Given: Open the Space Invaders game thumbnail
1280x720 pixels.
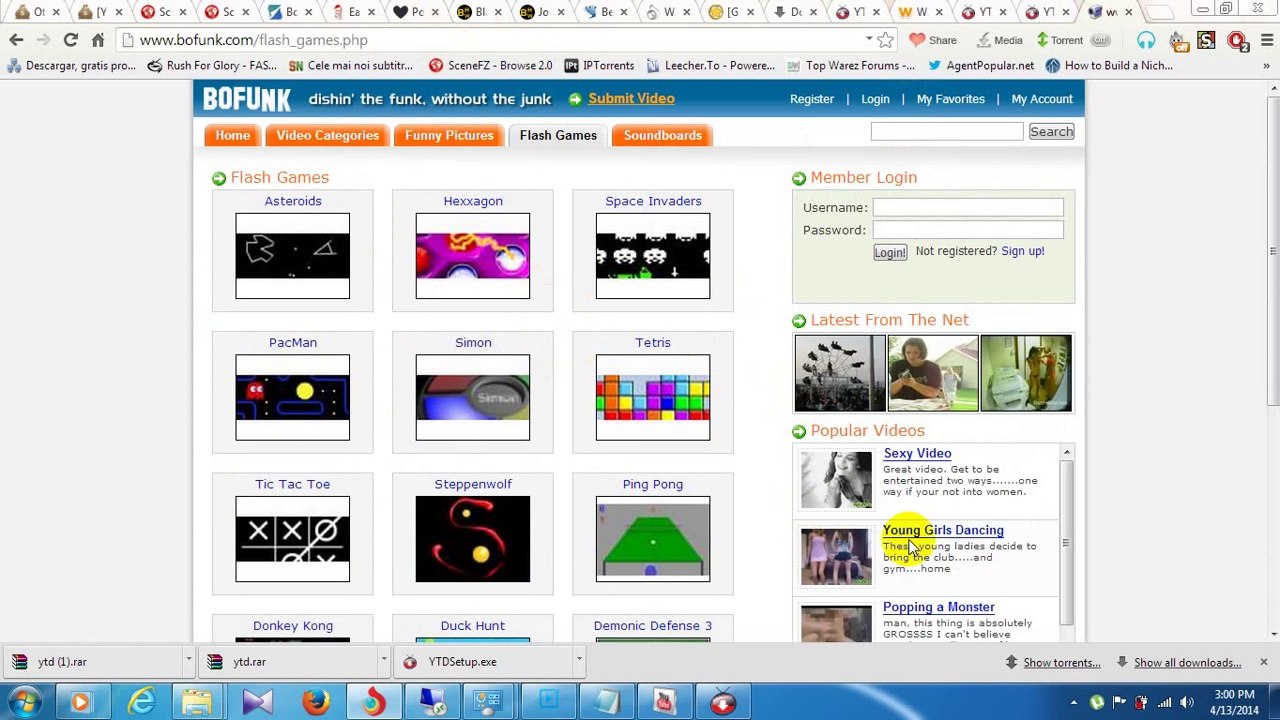Looking at the screenshot, I should click(x=652, y=255).
